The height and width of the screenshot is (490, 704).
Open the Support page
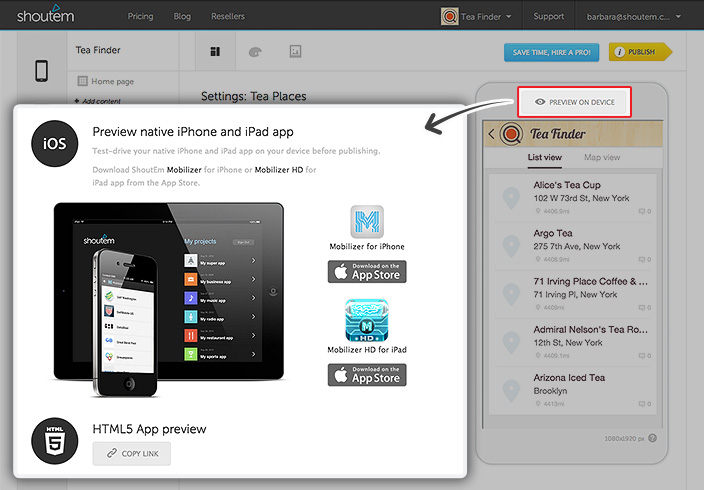tap(548, 16)
